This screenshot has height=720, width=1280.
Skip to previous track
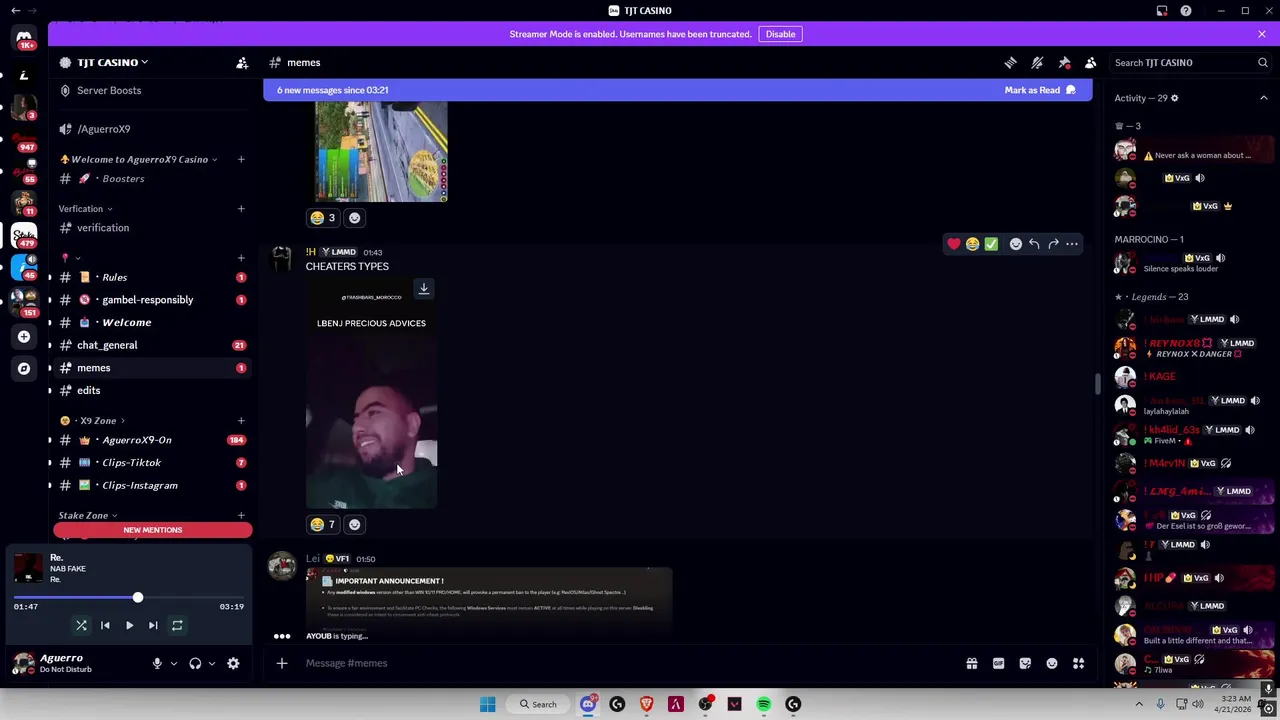(105, 625)
